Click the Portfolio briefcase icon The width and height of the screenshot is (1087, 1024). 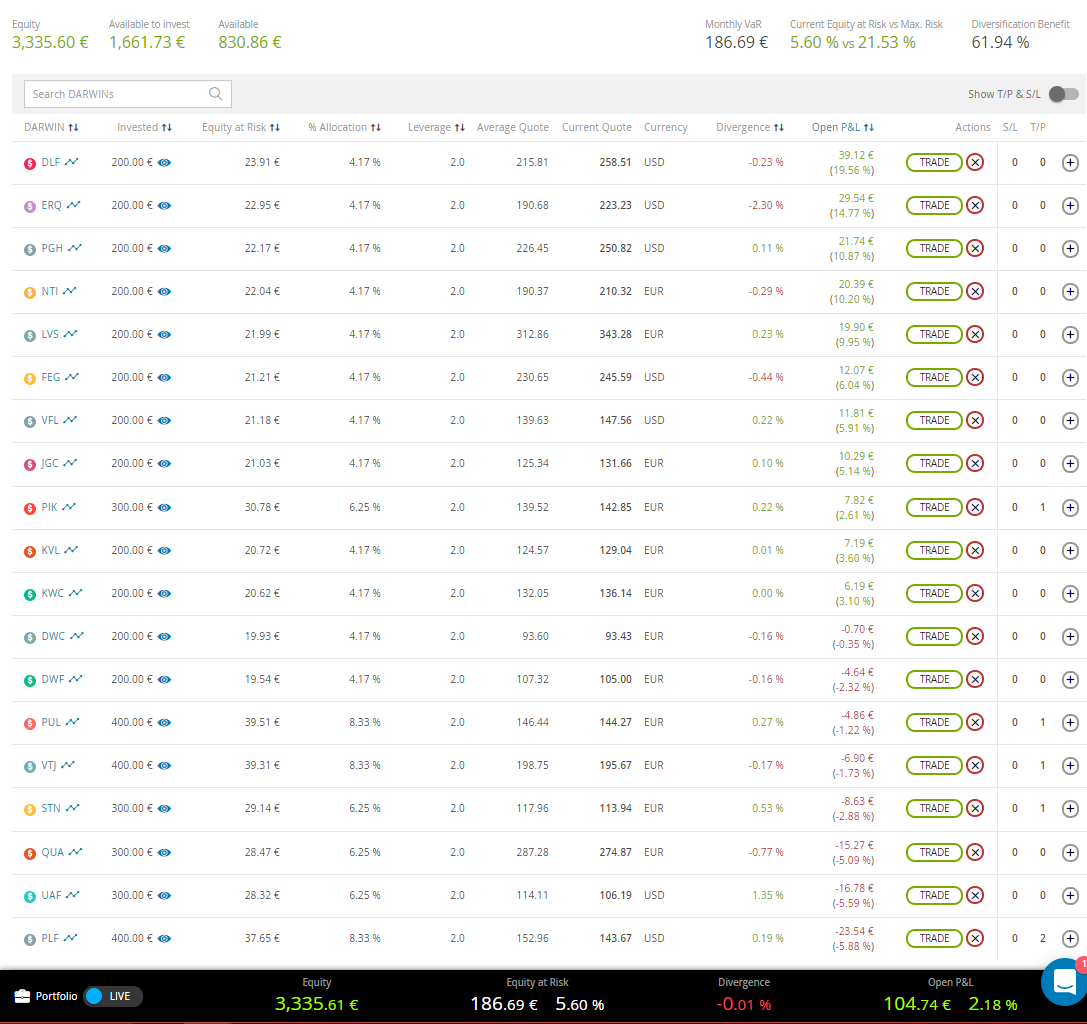22,997
